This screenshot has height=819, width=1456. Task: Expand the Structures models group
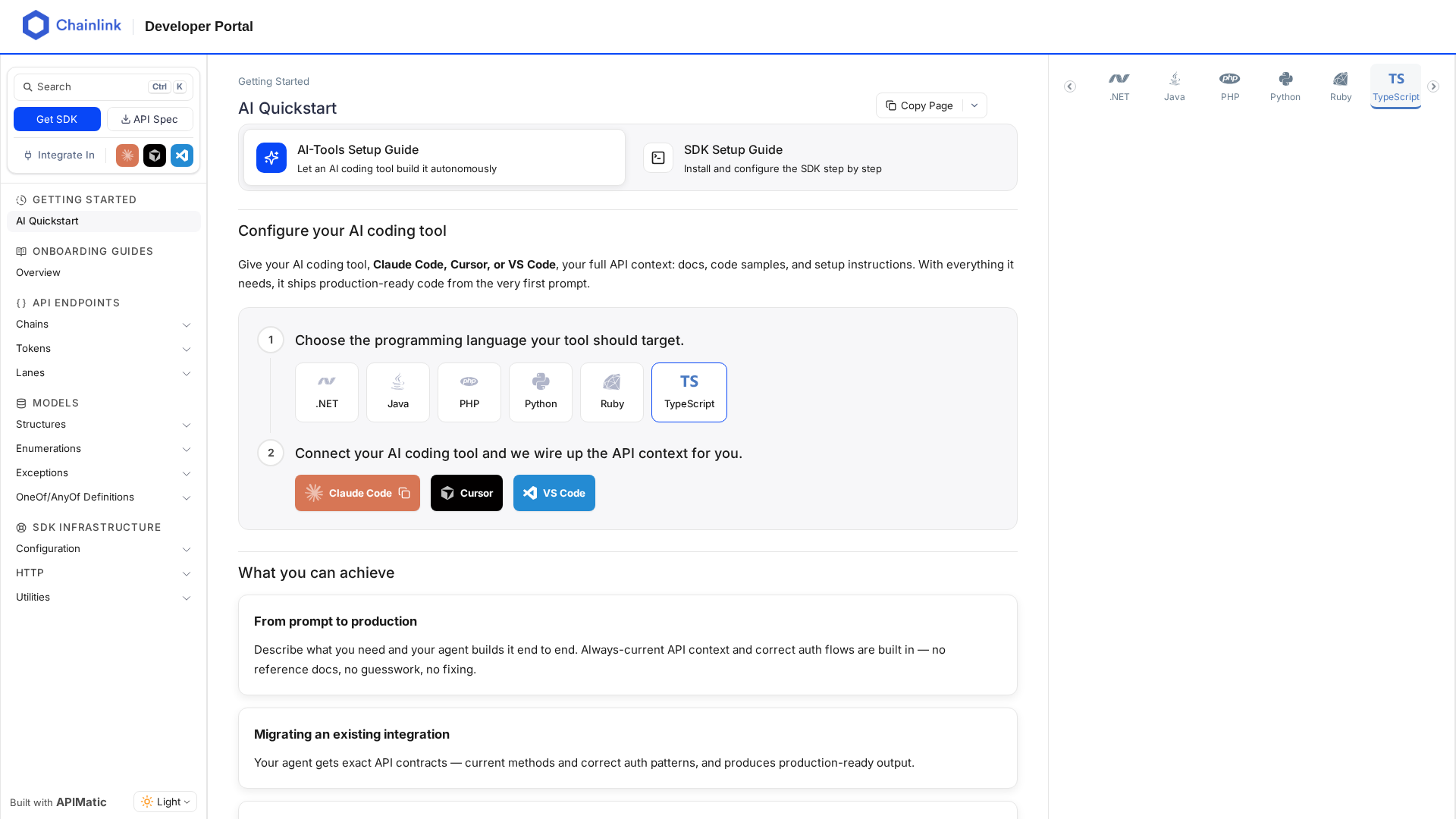104,425
